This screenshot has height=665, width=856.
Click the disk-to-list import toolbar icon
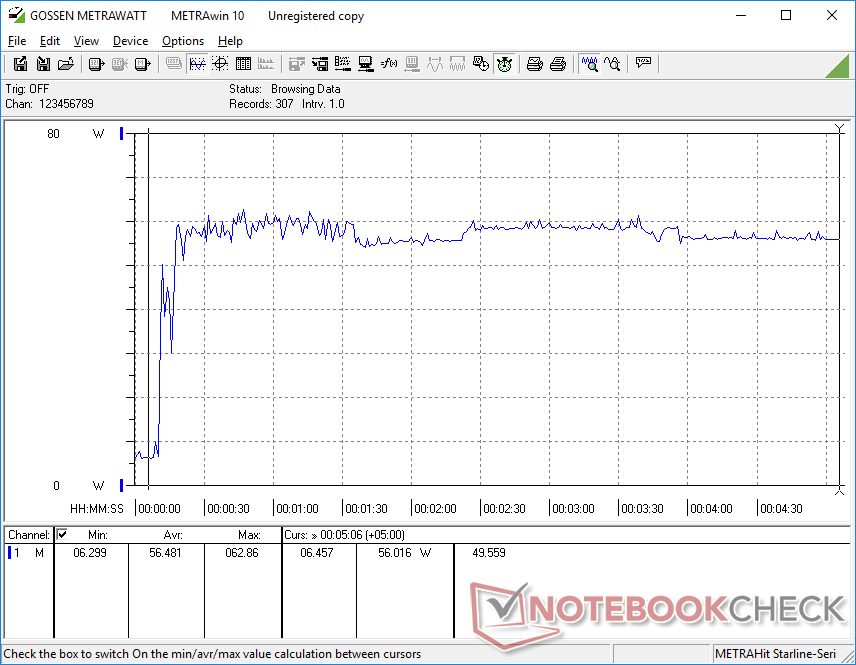coord(320,64)
